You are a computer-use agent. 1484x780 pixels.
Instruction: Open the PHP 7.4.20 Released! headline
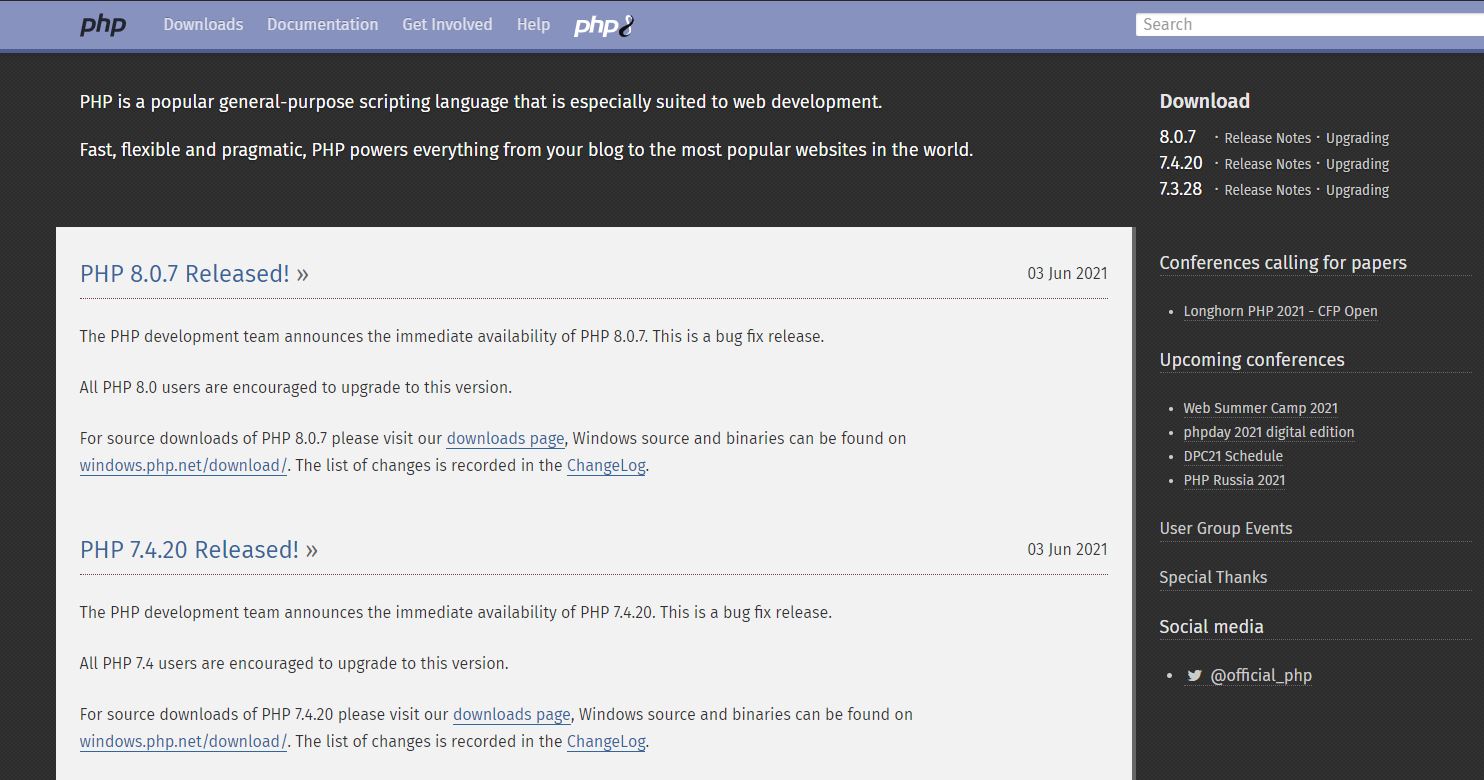[199, 550]
